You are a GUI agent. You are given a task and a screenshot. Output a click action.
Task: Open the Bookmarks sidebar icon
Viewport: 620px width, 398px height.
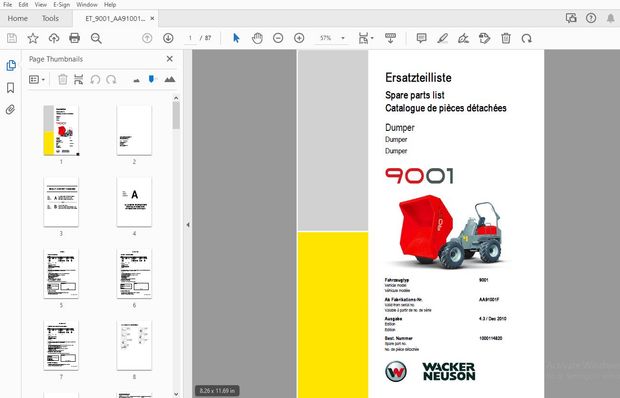[11, 88]
